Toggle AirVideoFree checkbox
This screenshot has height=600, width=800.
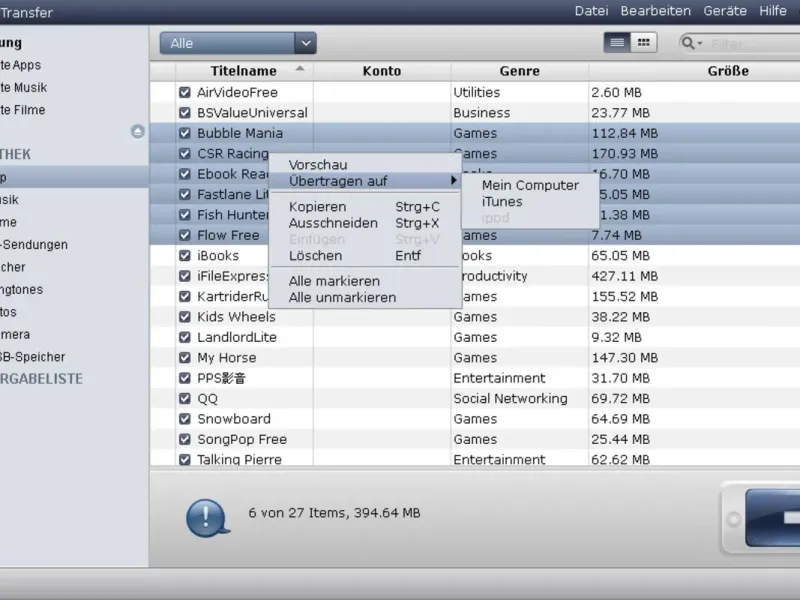(x=185, y=92)
